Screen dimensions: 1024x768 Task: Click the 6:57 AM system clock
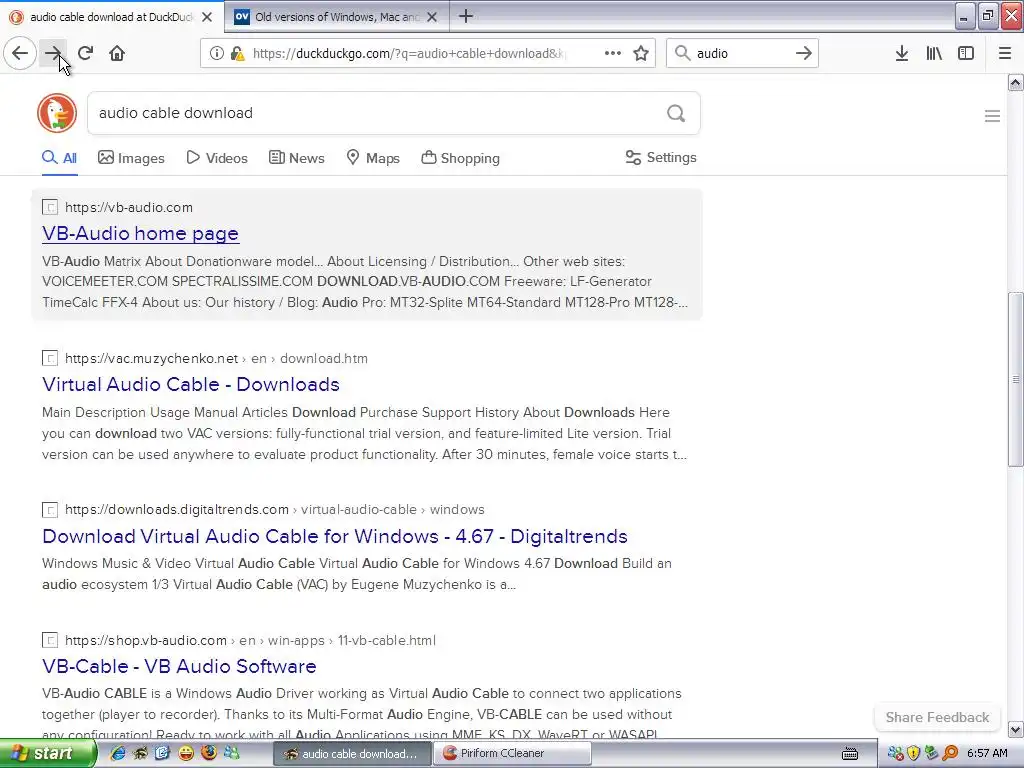click(987, 754)
